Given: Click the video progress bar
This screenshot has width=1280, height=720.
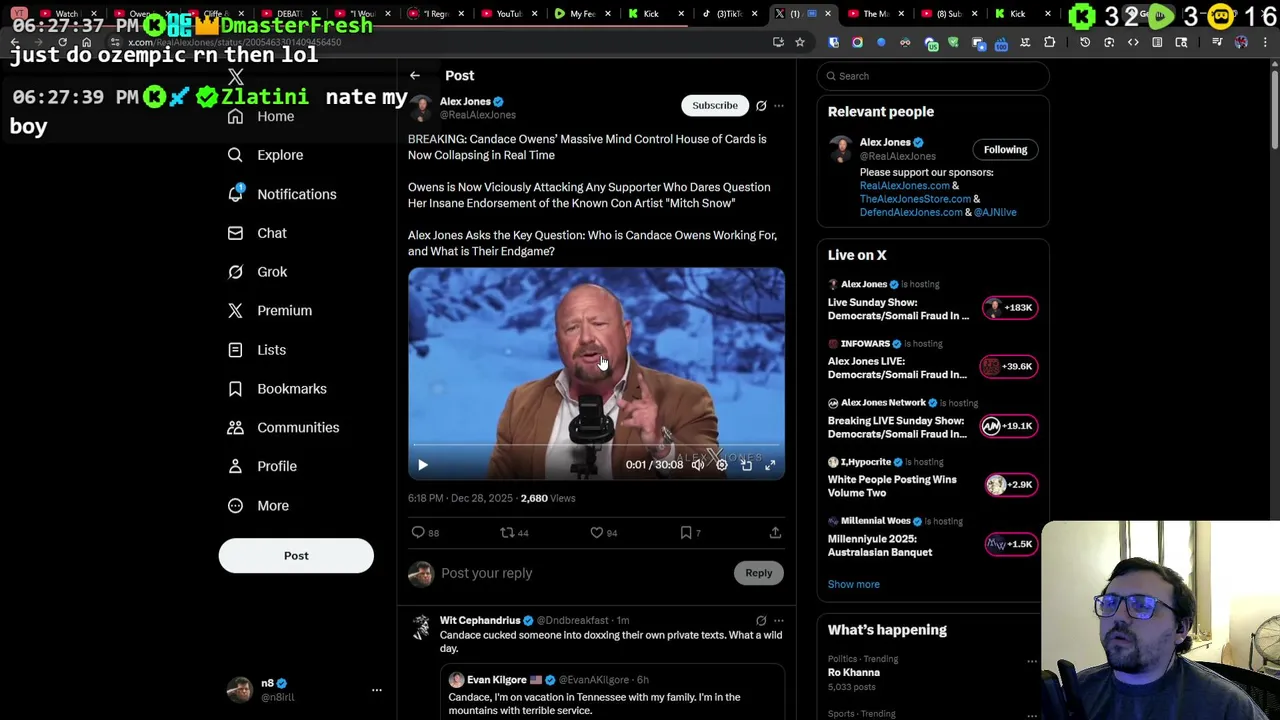Looking at the screenshot, I should [x=596, y=445].
